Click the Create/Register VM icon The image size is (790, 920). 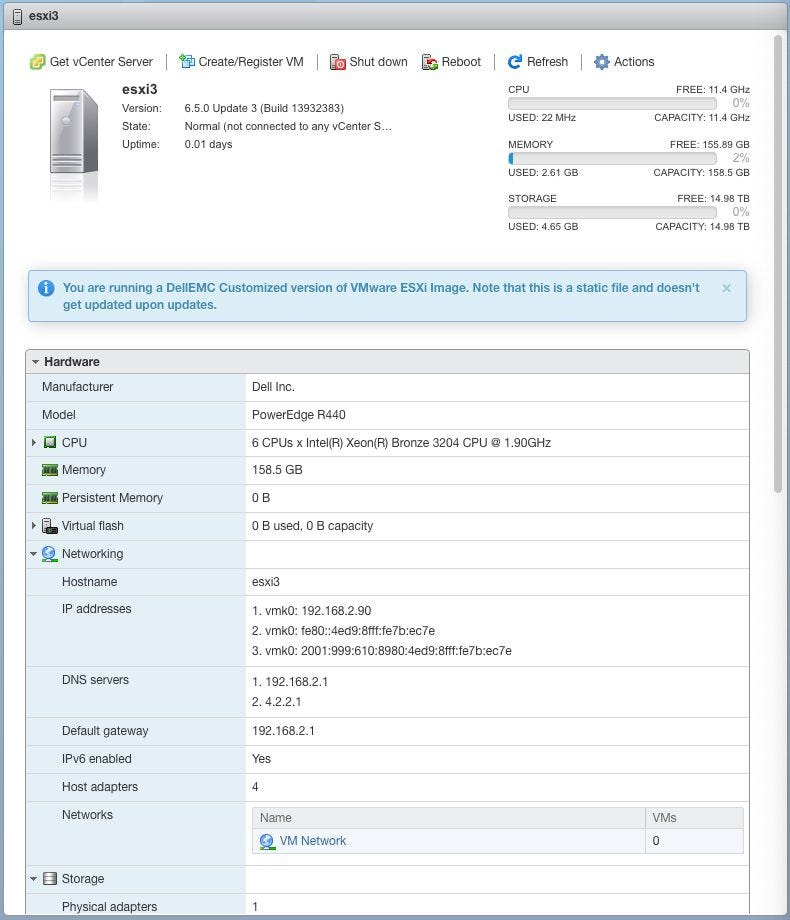click(x=187, y=61)
